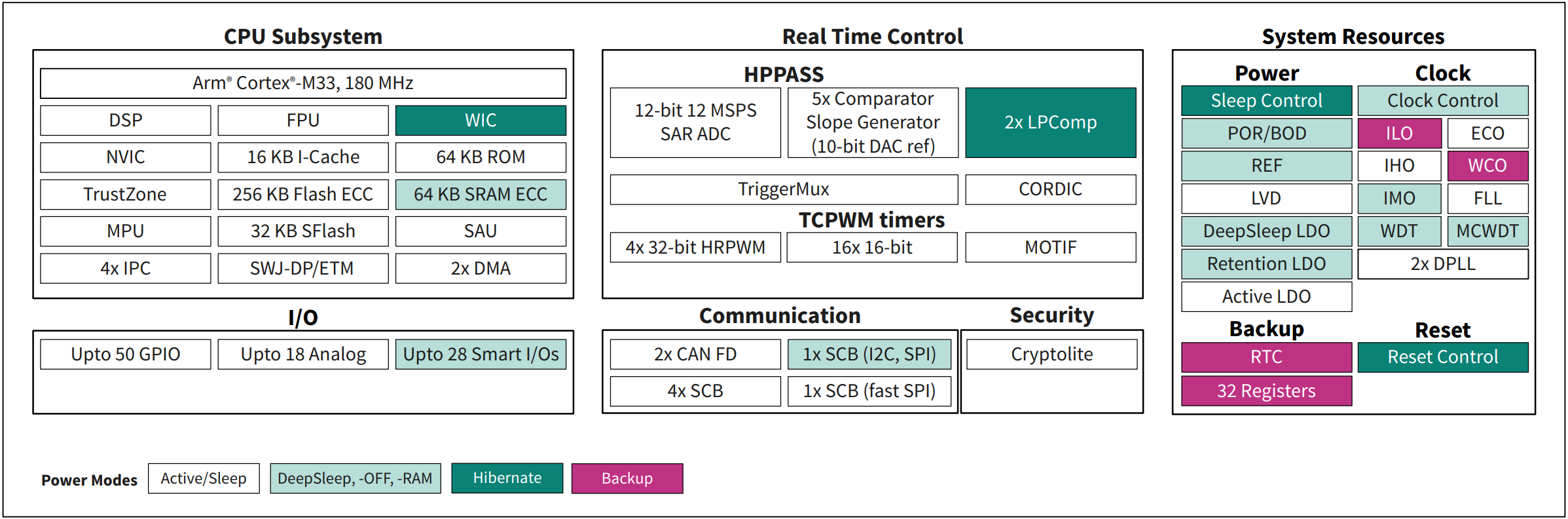Click the DeepSleep, -OFF, -RAM legend box

tap(355, 478)
